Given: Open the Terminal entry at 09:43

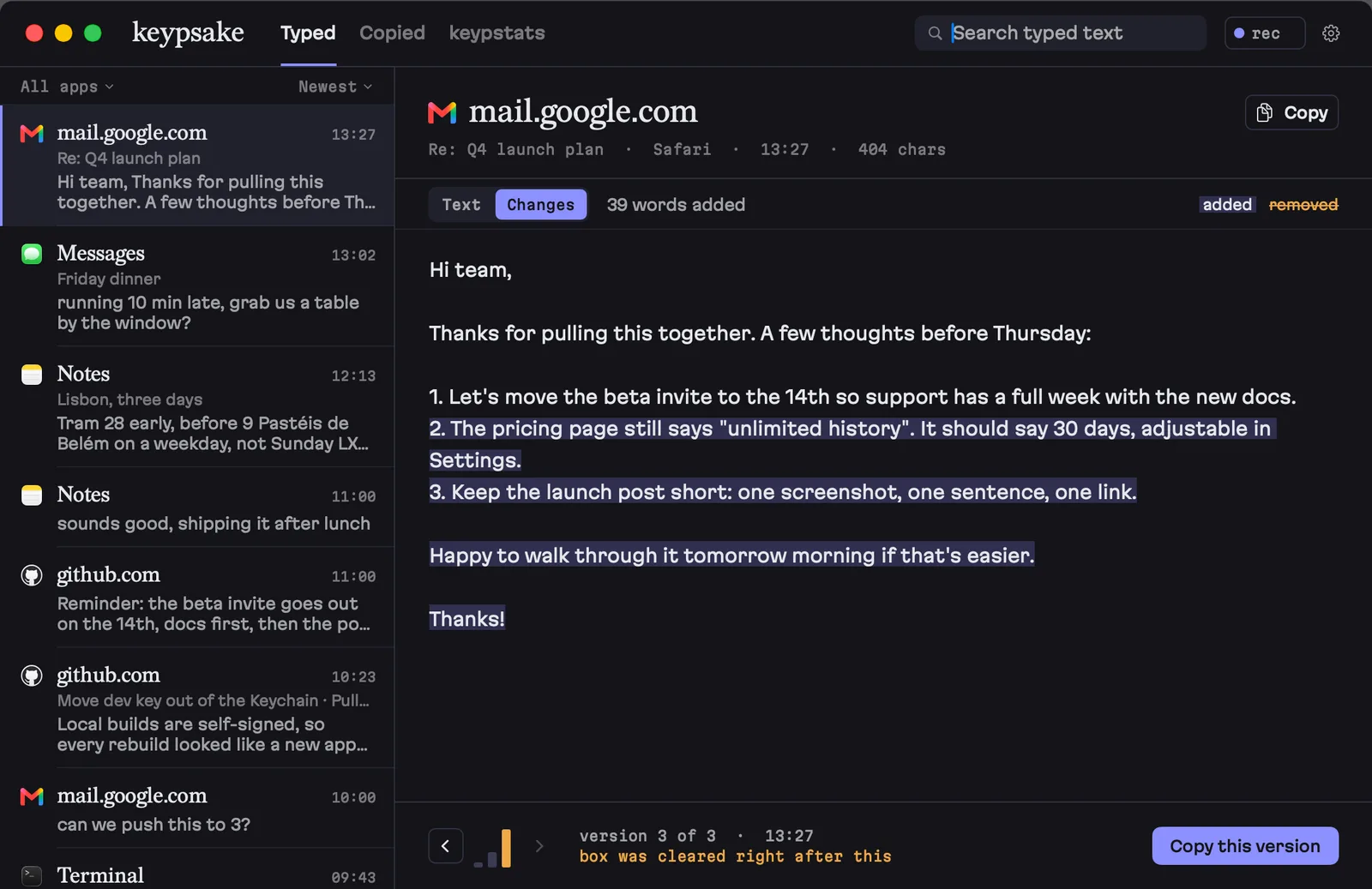Looking at the screenshot, I should click(198, 870).
